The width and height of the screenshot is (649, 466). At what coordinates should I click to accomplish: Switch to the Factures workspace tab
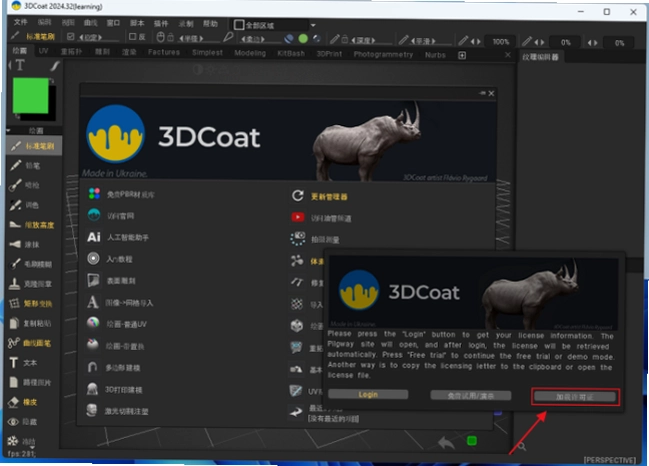tap(164, 52)
